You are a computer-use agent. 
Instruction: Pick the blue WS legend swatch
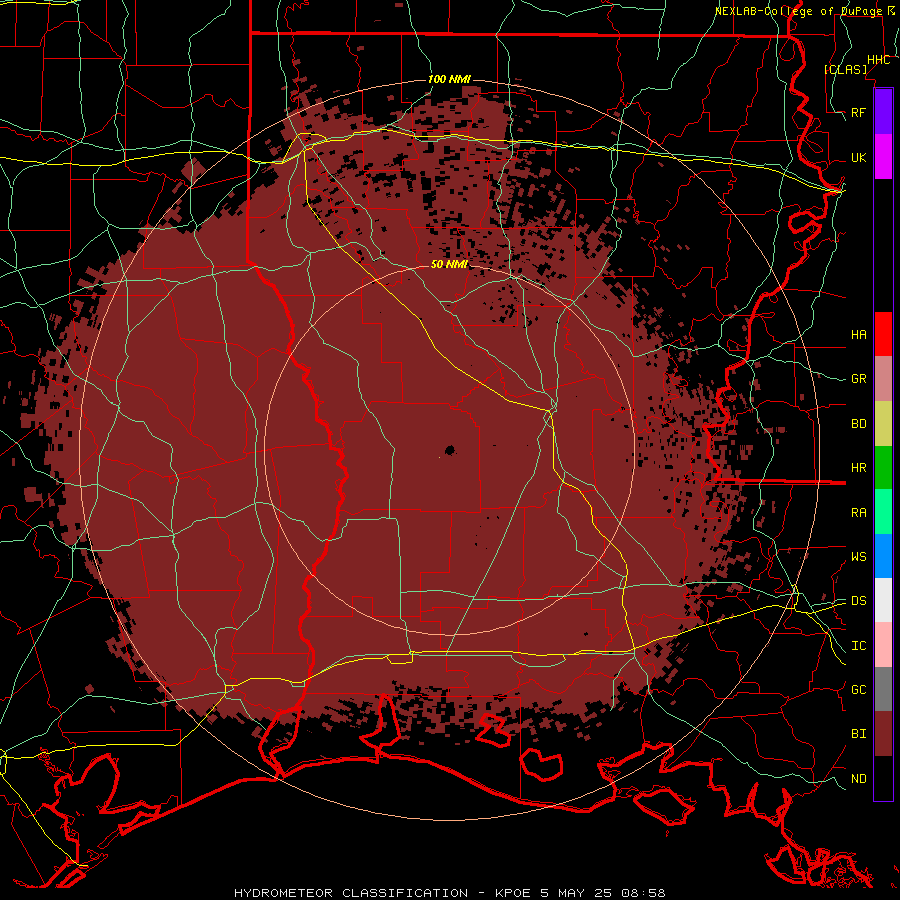click(883, 556)
